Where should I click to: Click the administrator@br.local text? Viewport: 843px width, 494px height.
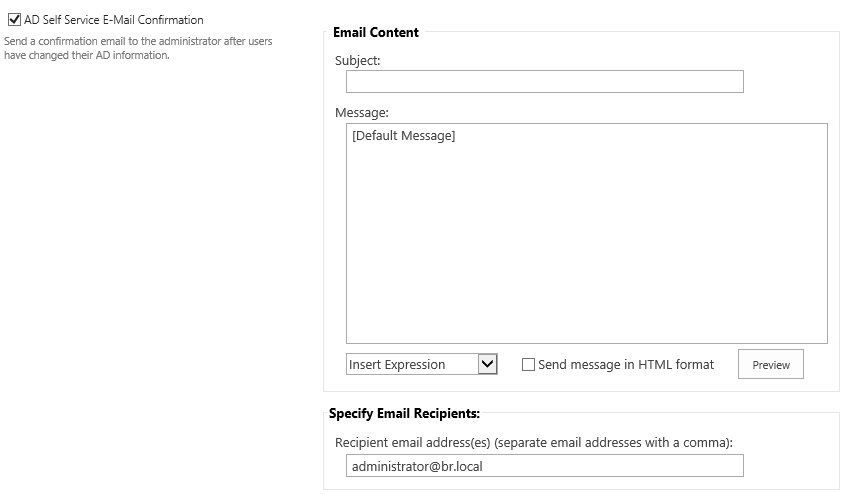tap(417, 466)
